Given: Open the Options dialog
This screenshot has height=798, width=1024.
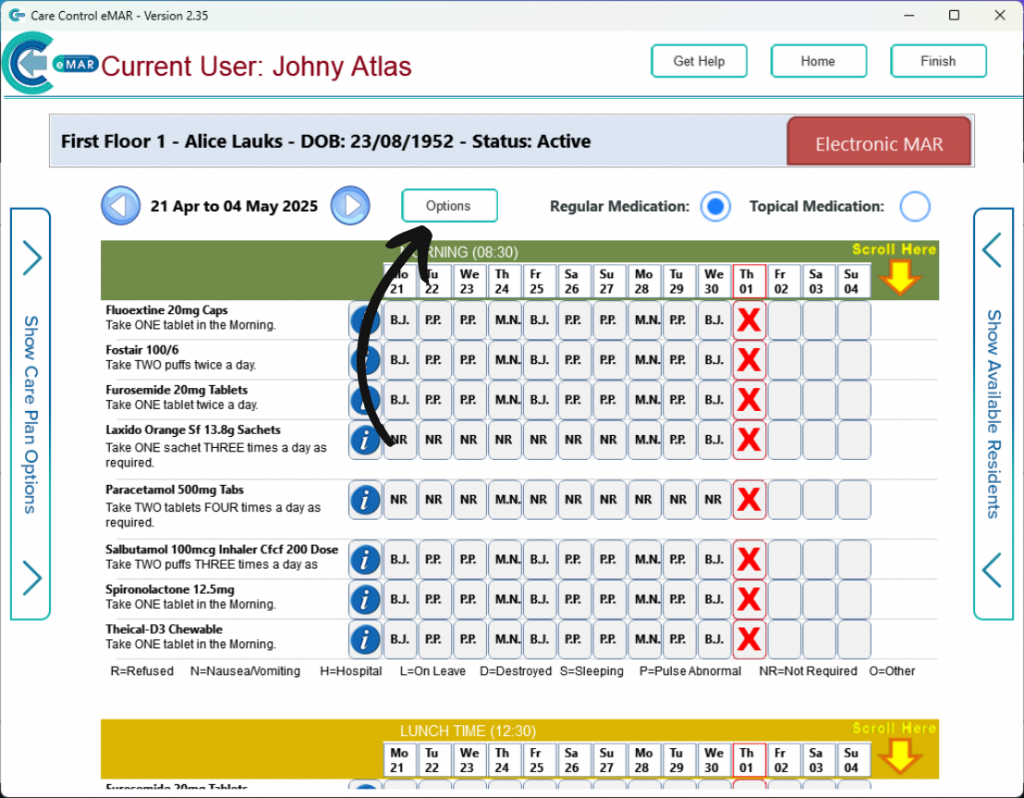Looking at the screenshot, I should 449,205.
